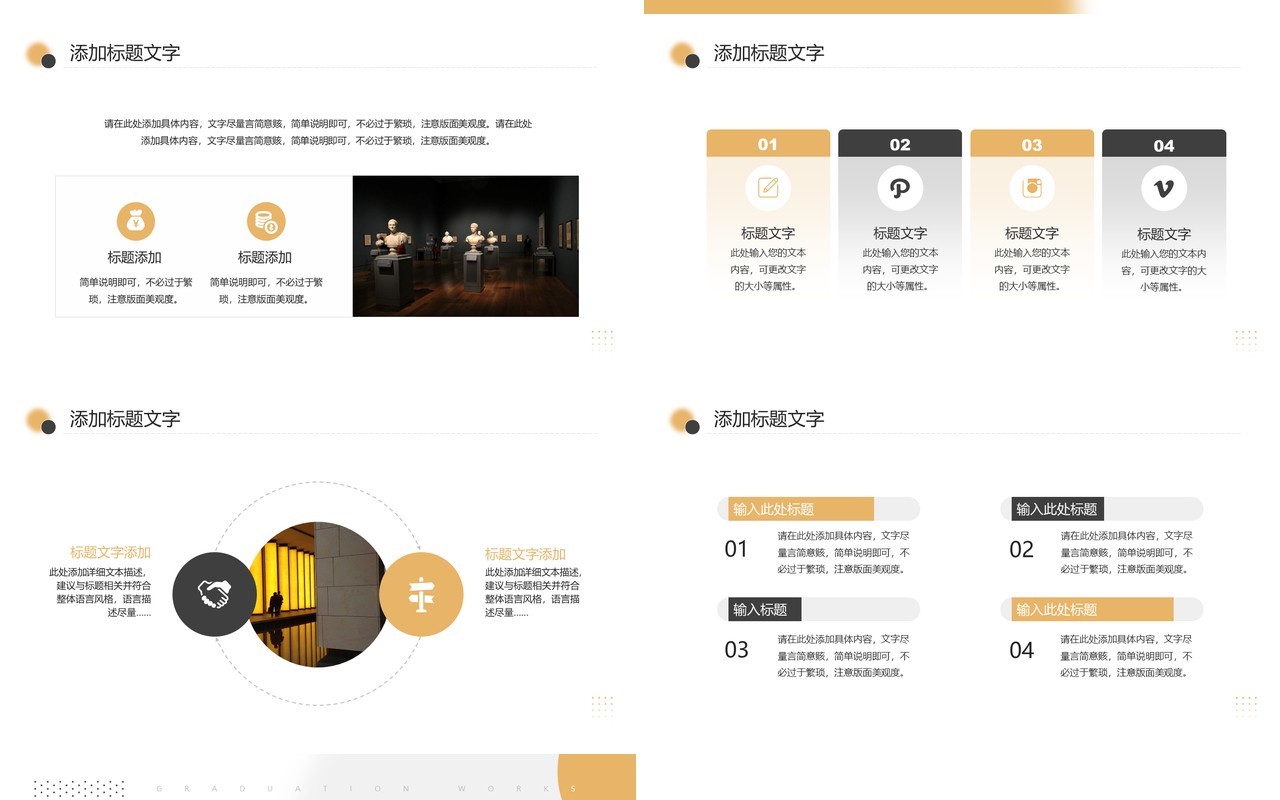
Task: Select description text in card 04
Action: click(x=1164, y=270)
